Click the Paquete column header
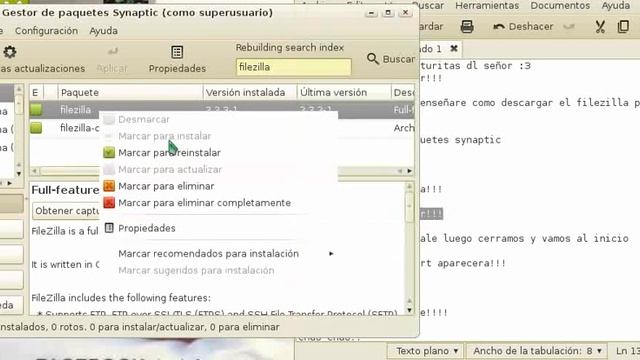 [130, 93]
